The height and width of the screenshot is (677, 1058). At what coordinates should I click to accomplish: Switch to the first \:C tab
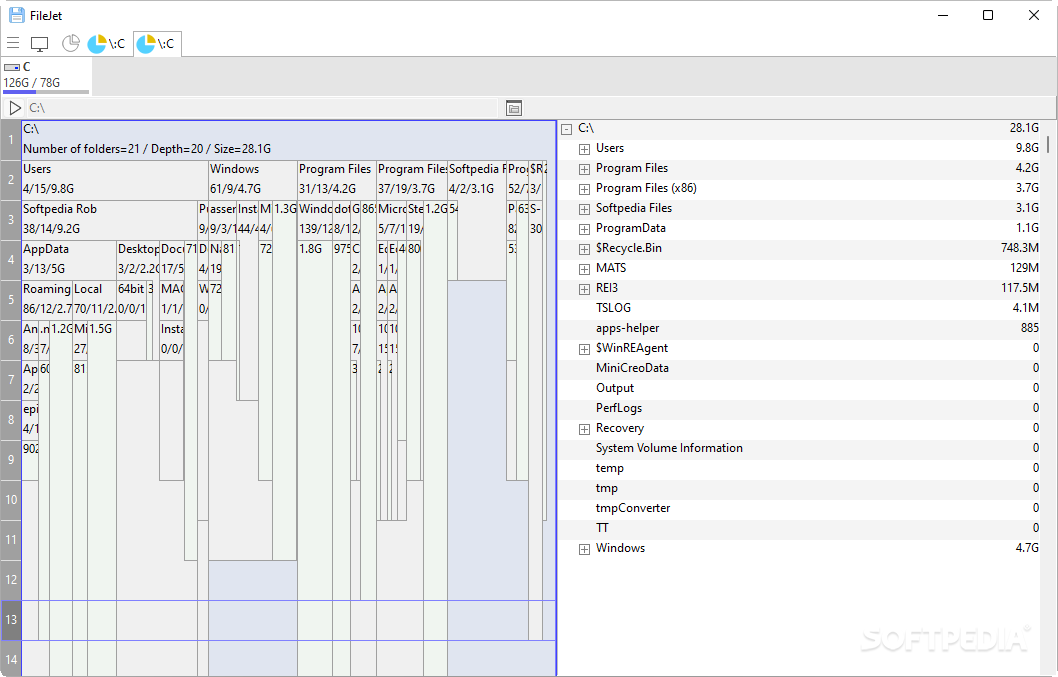pyautogui.click(x=107, y=44)
